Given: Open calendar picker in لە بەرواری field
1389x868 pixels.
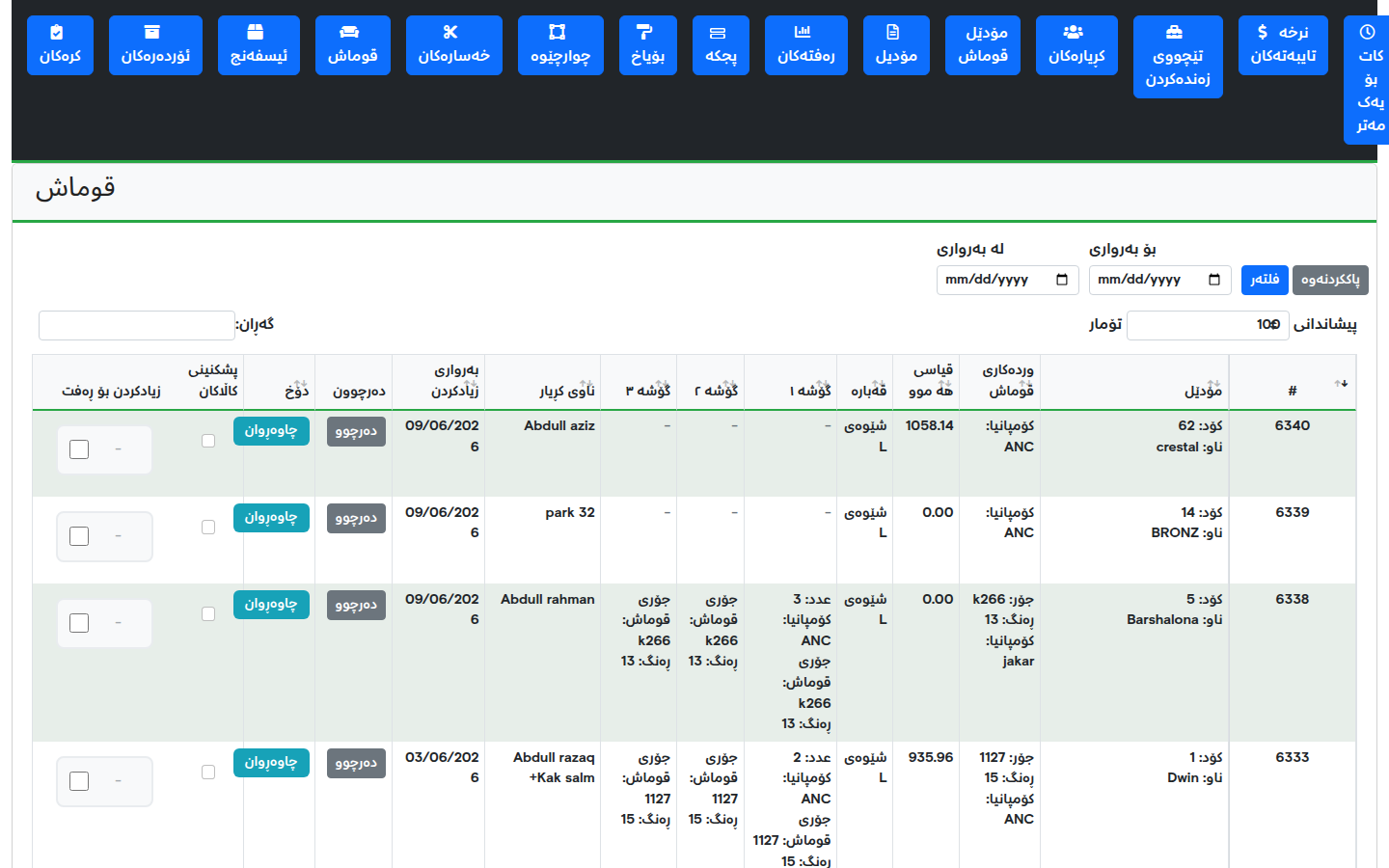Looking at the screenshot, I should tap(1062, 280).
